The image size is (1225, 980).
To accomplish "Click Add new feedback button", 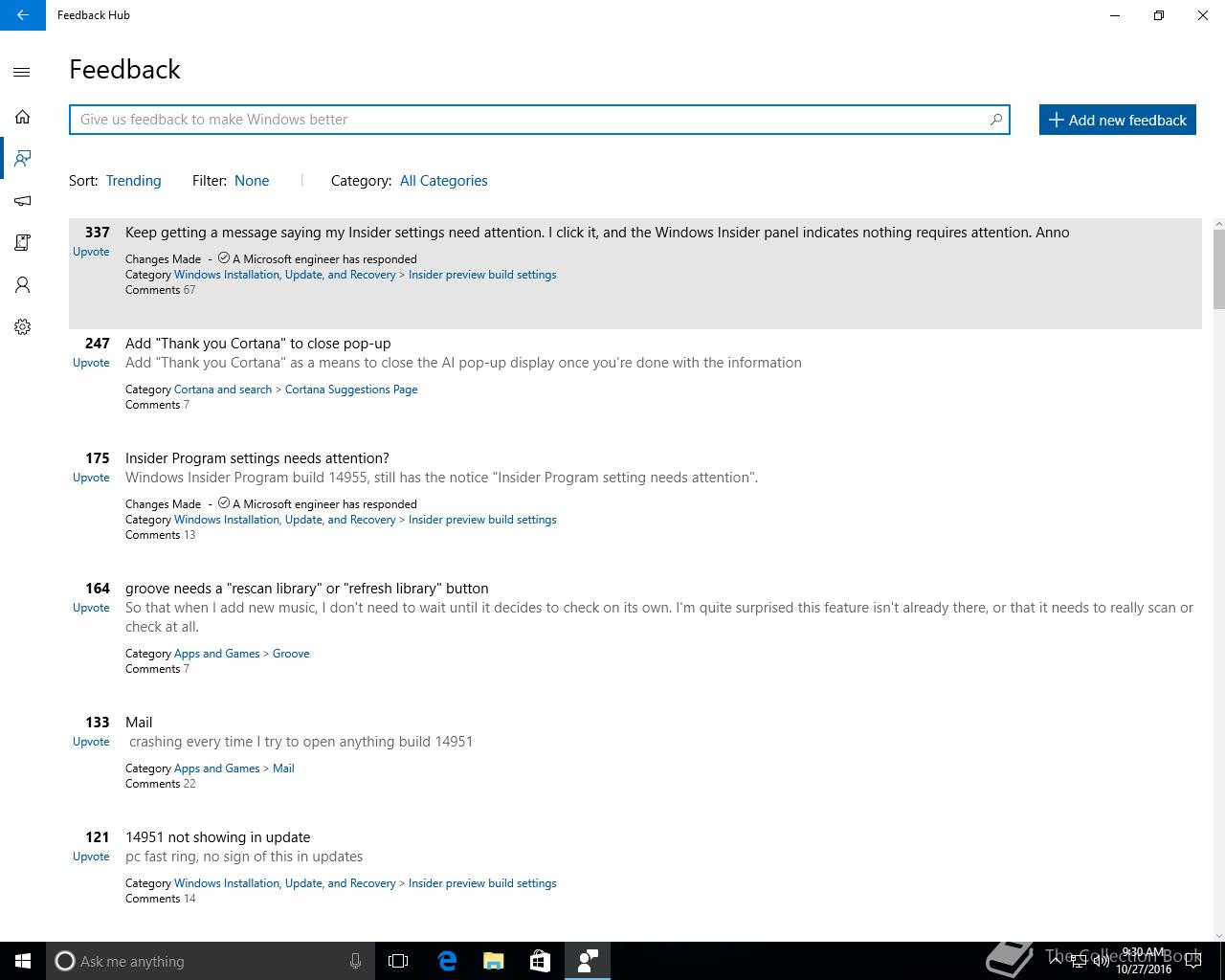I will [1118, 120].
